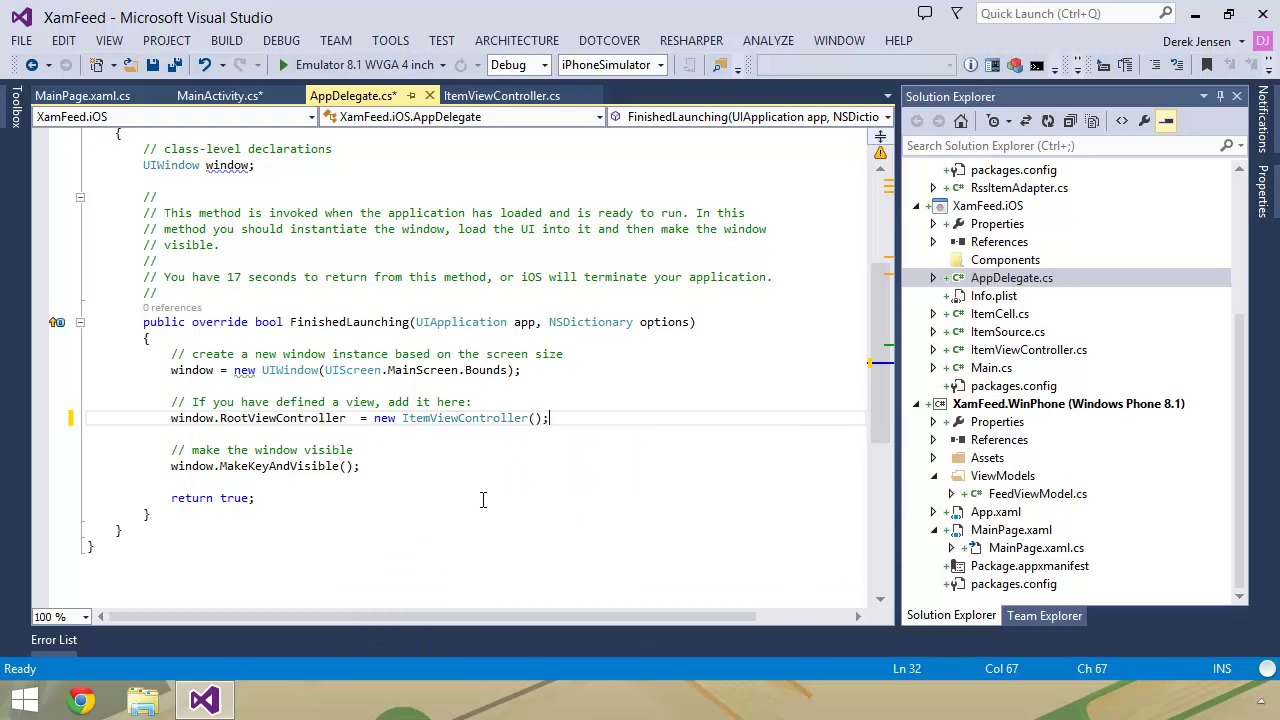Open File Explorer from the taskbar
This screenshot has width=1280, height=720.
[x=143, y=700]
